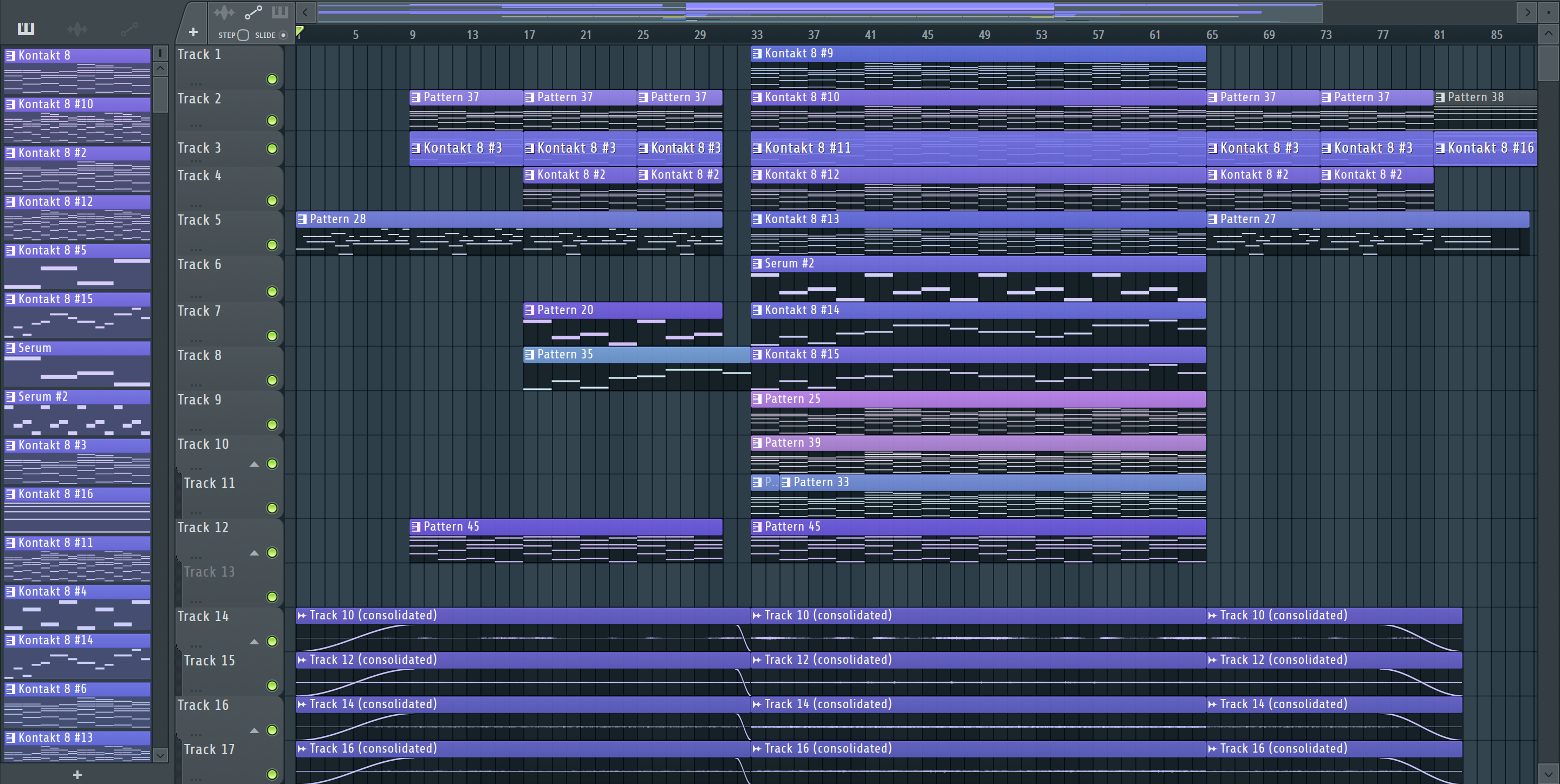Click the playlist vertical scrollbar thumb
The width and height of the screenshot is (1560, 784).
(x=1549, y=62)
